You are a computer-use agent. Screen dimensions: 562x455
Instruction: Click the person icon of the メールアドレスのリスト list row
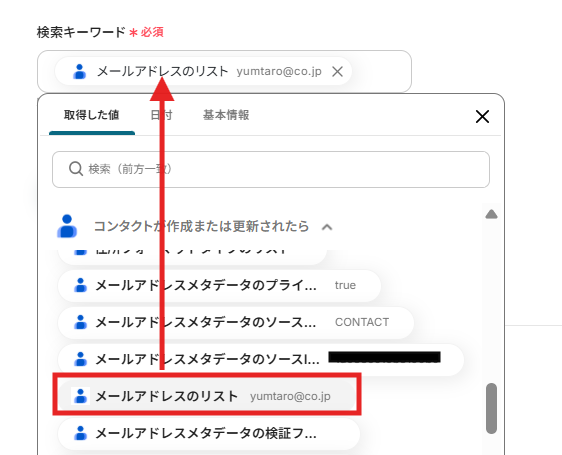coord(80,396)
